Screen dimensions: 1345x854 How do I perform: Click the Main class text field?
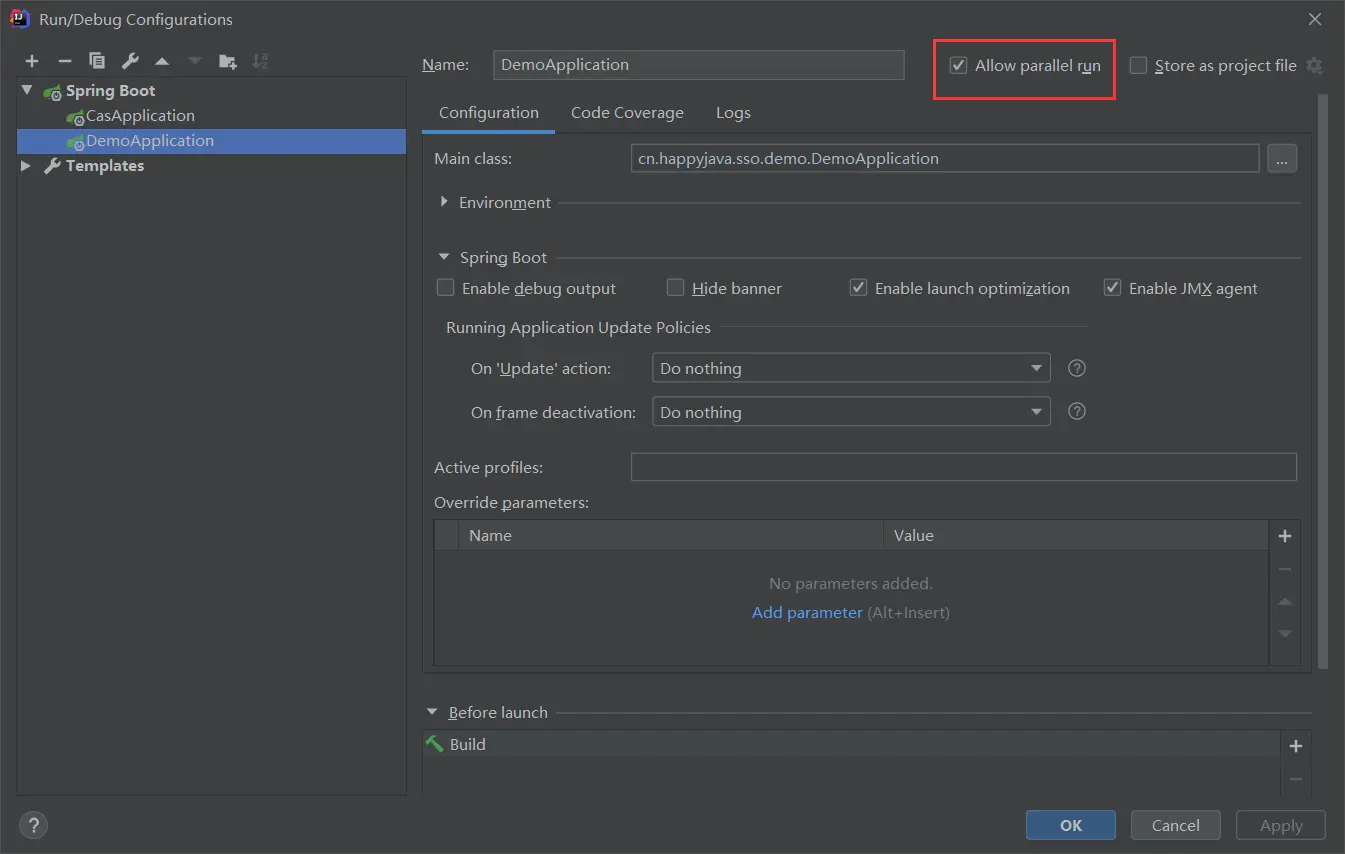click(945, 158)
